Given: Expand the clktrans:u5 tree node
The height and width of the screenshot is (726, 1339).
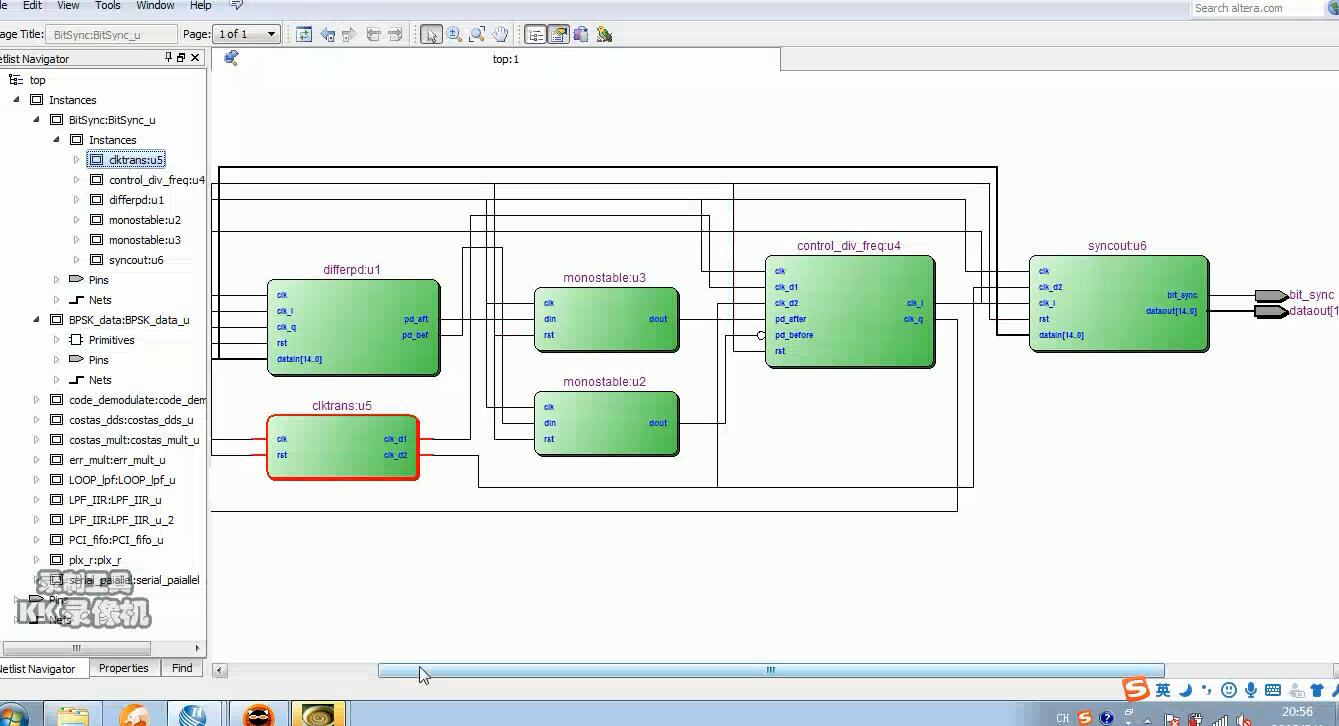Looking at the screenshot, I should click(77, 160).
